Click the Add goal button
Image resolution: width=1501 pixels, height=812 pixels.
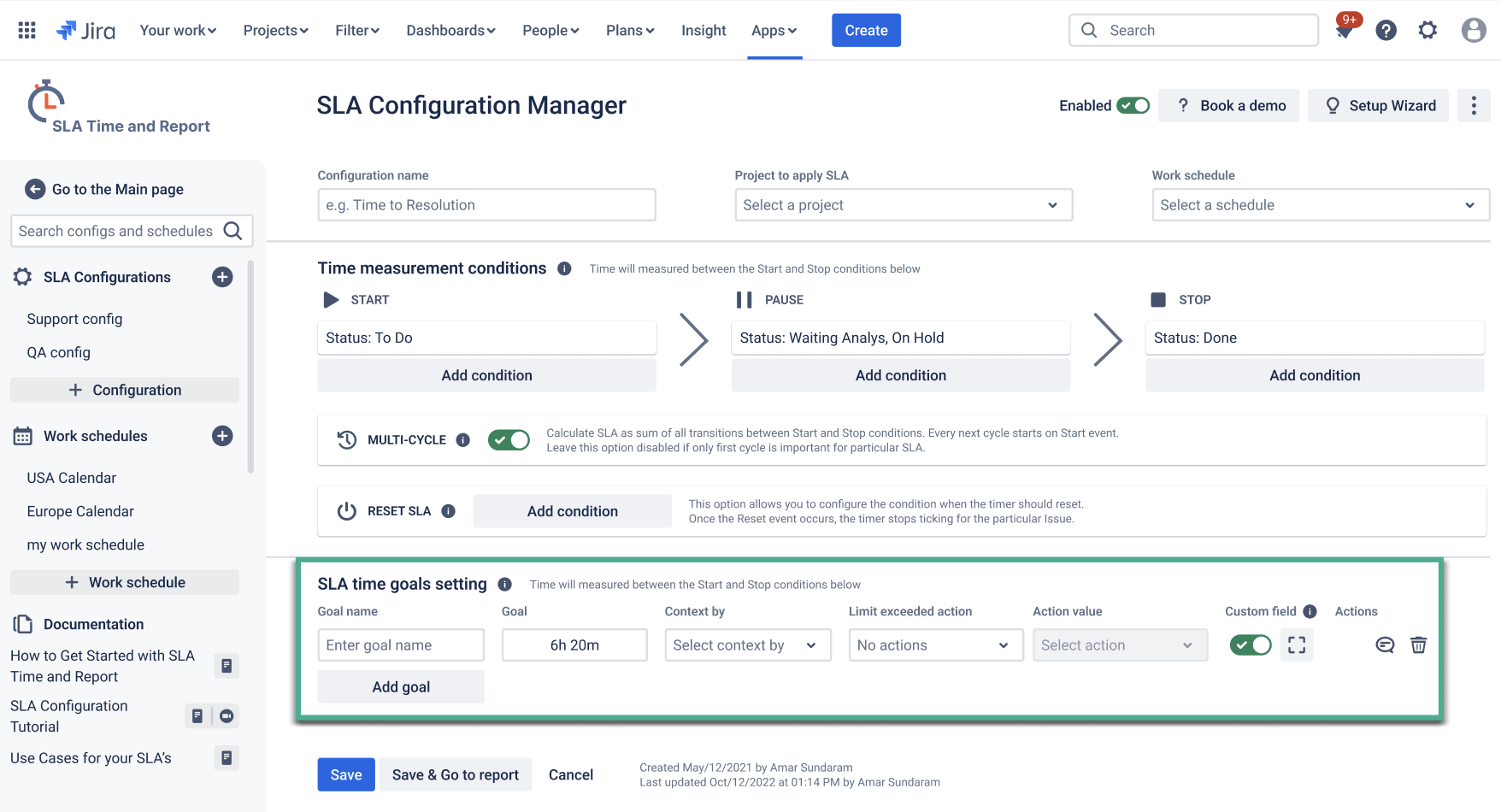(x=401, y=687)
